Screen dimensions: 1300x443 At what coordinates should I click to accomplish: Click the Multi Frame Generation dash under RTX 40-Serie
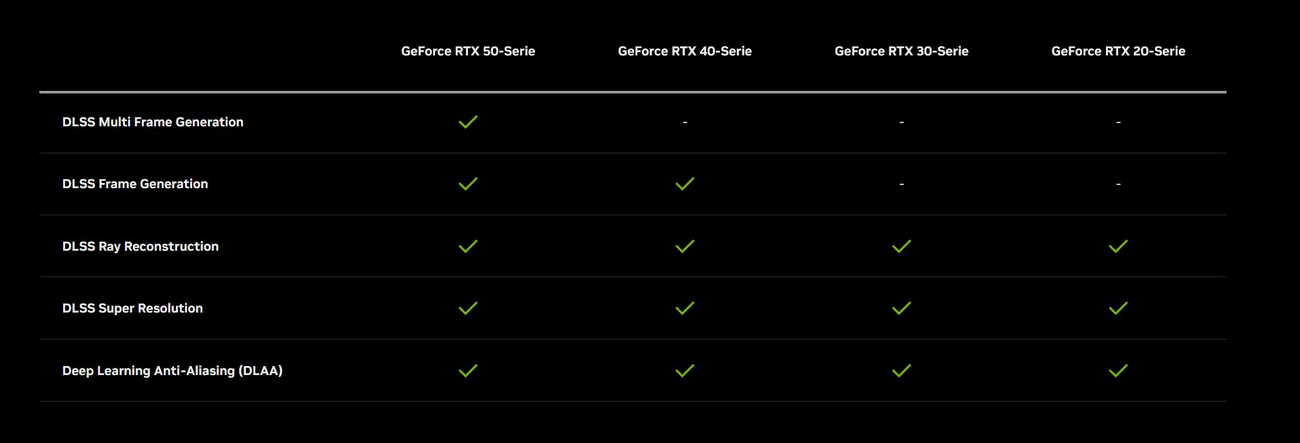pyautogui.click(x=685, y=122)
